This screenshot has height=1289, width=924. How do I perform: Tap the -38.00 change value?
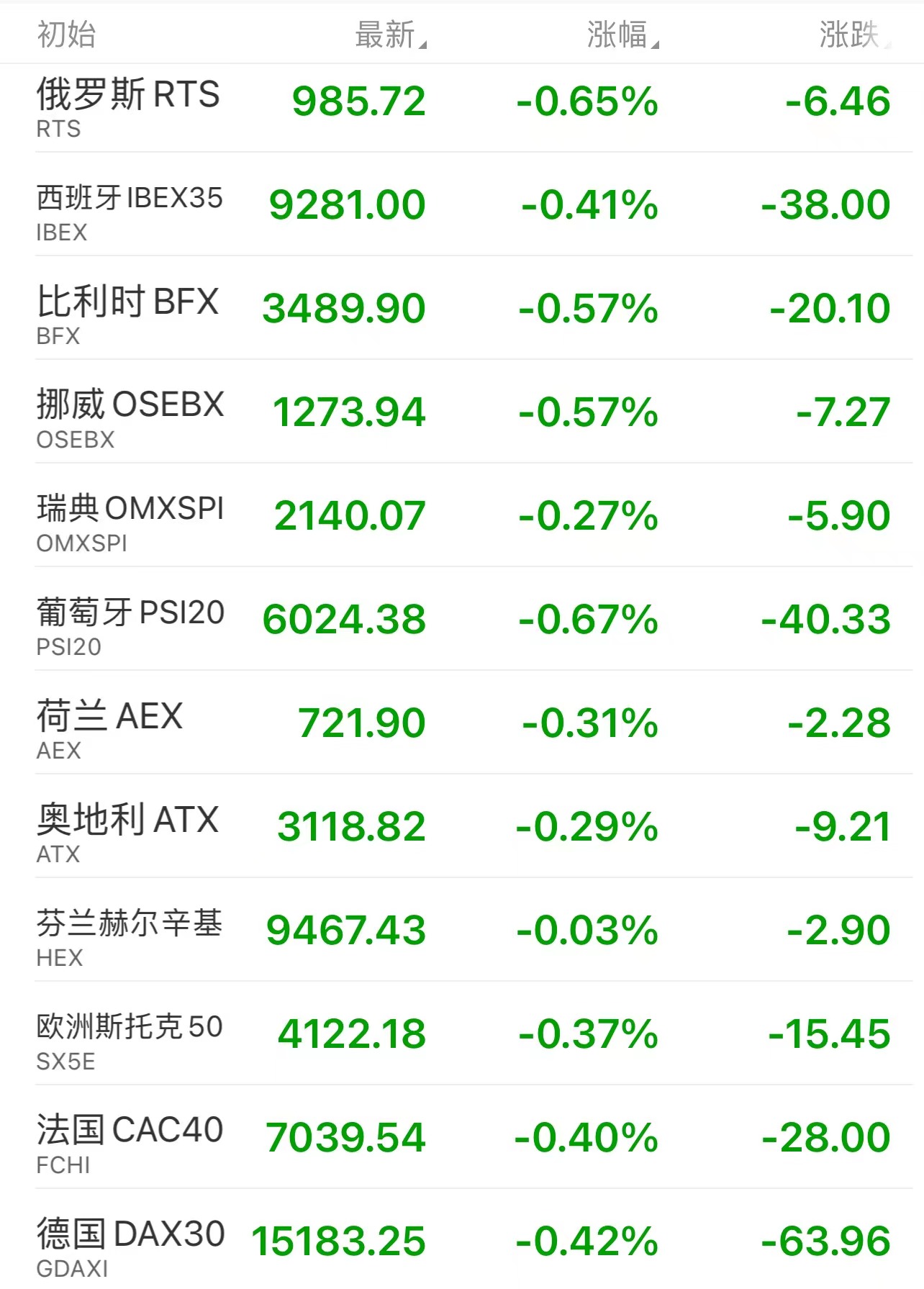(825, 205)
